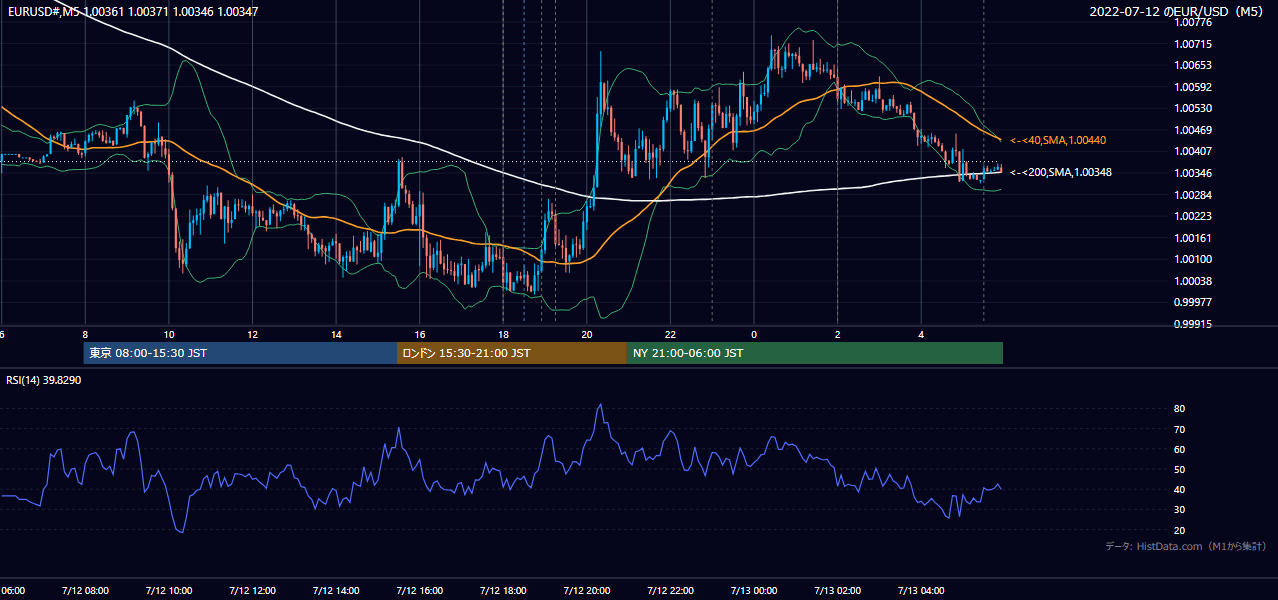The width and height of the screenshot is (1278, 600).
Task: Click the 1.00469 price axis label
Action: point(1194,130)
